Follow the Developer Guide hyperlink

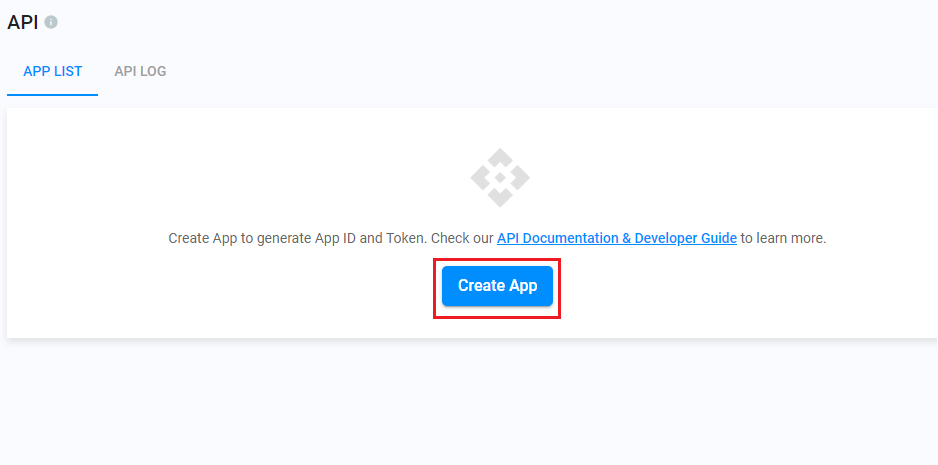[680, 238]
